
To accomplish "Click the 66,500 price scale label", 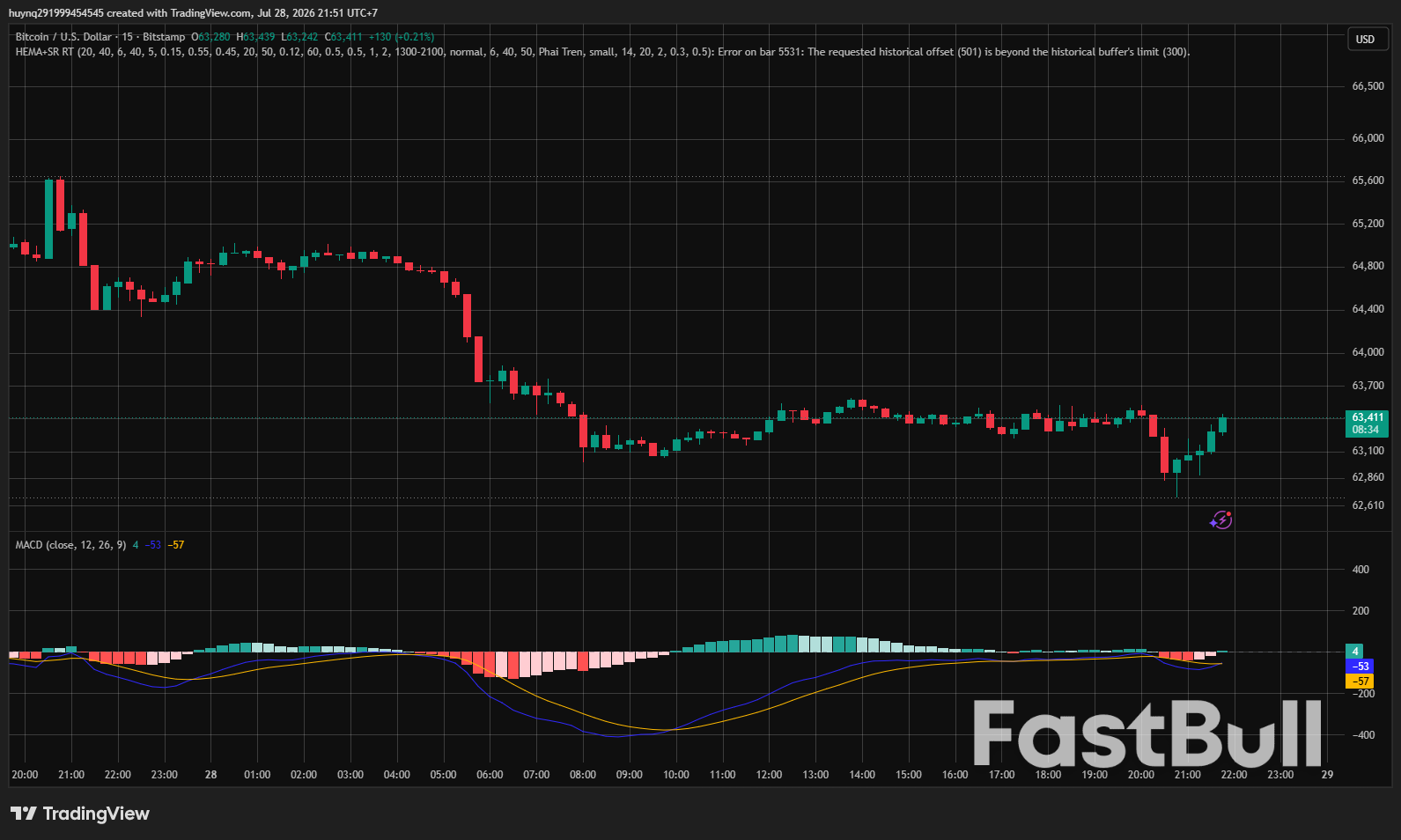I will (1368, 86).
